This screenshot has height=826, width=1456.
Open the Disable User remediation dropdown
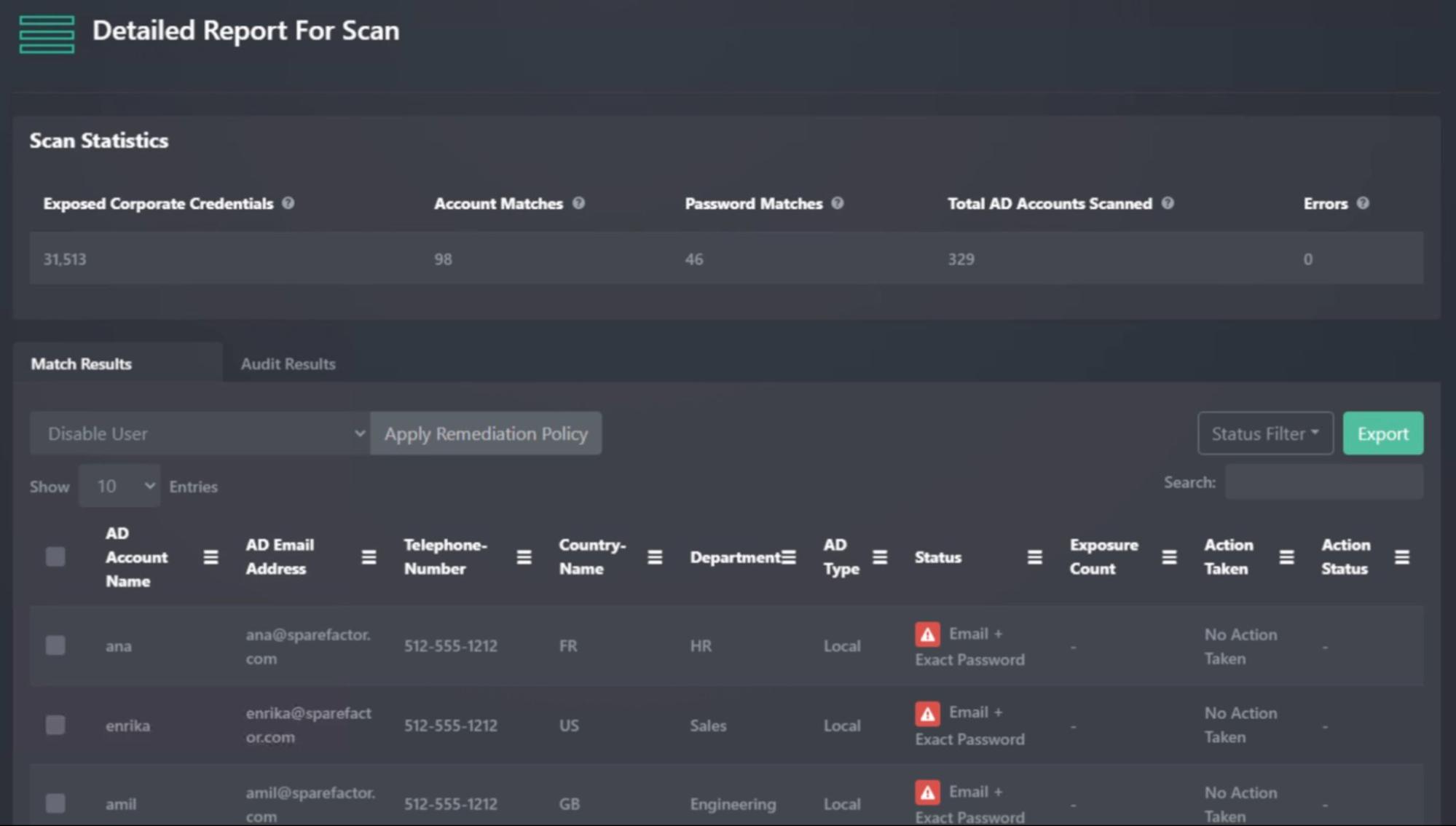200,433
